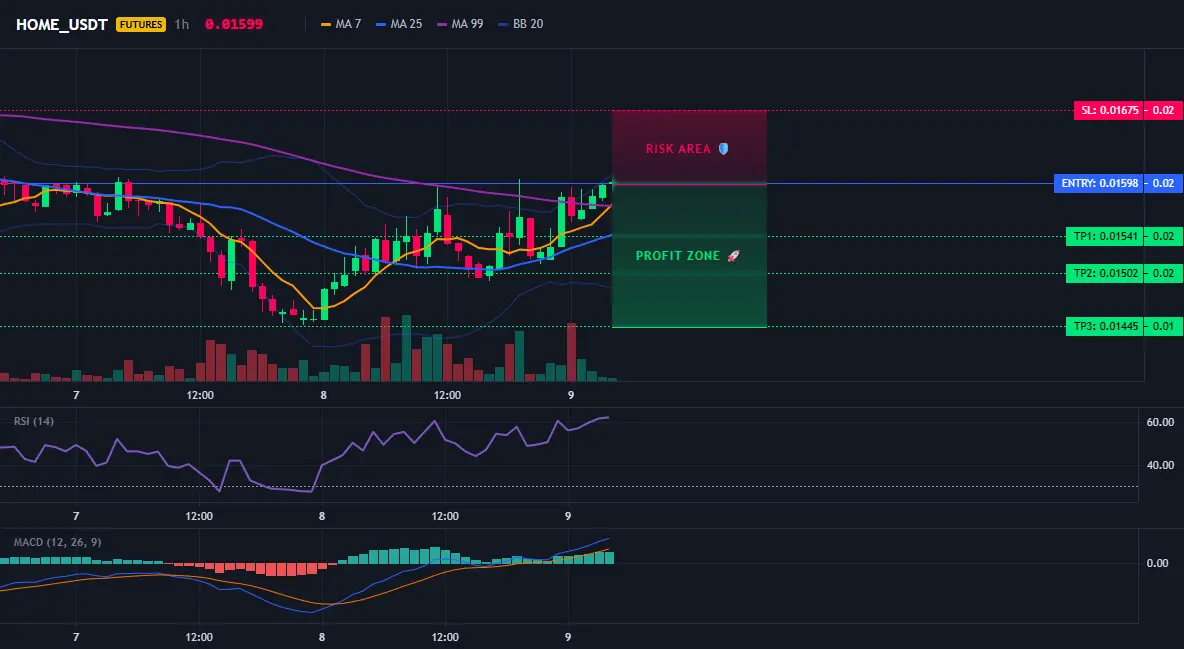This screenshot has height=649, width=1184.
Task: Toggle the MA 7 legend entry
Action: tap(341, 24)
